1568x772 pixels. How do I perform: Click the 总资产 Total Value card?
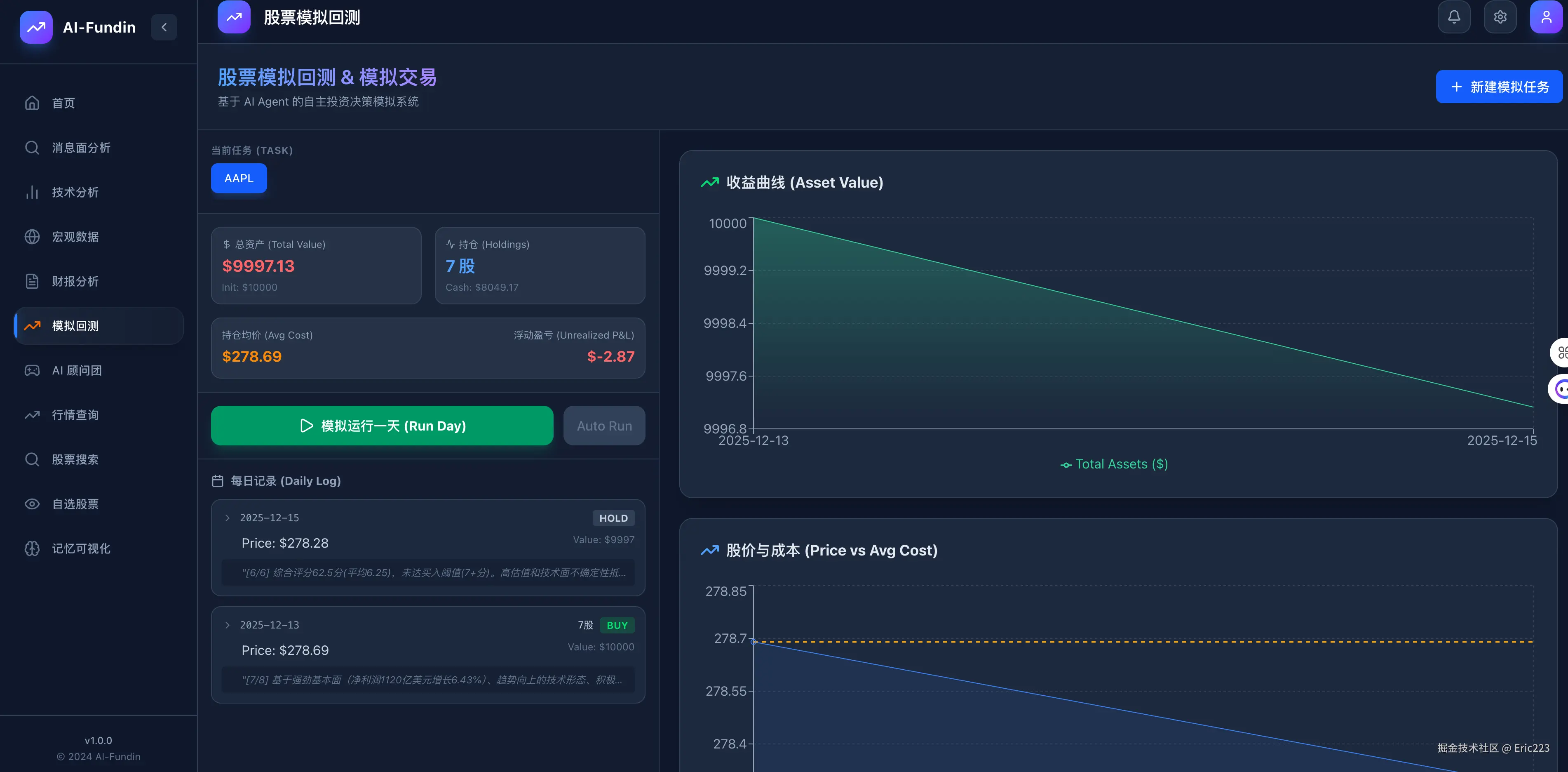pyautogui.click(x=316, y=266)
